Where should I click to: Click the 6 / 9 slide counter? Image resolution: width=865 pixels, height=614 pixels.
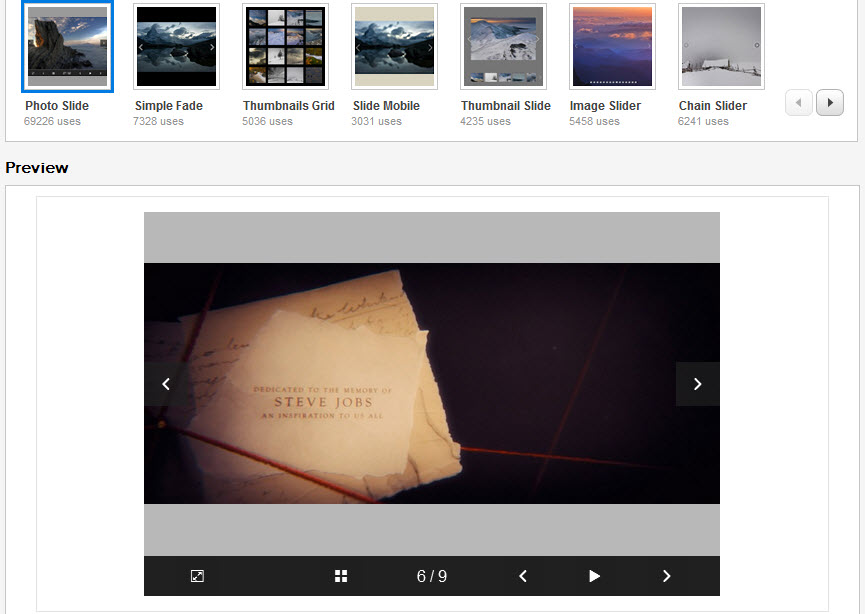point(432,576)
